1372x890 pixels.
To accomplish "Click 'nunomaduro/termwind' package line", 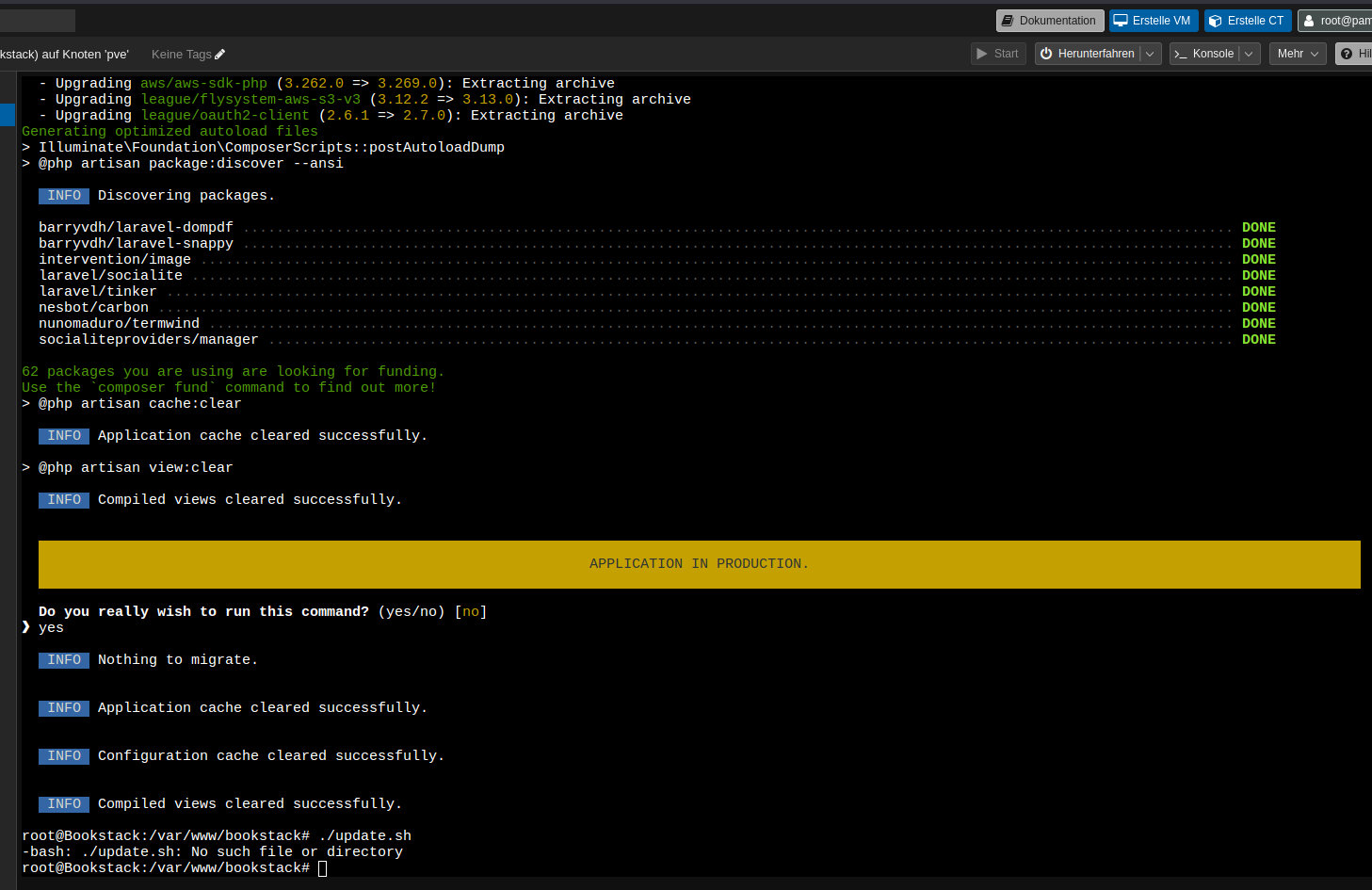I will pyautogui.click(x=657, y=324).
